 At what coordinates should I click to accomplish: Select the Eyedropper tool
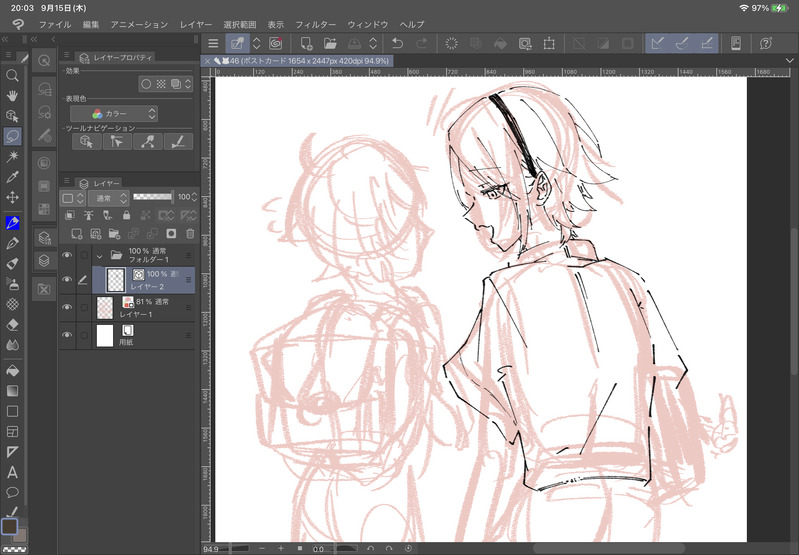pos(12,177)
